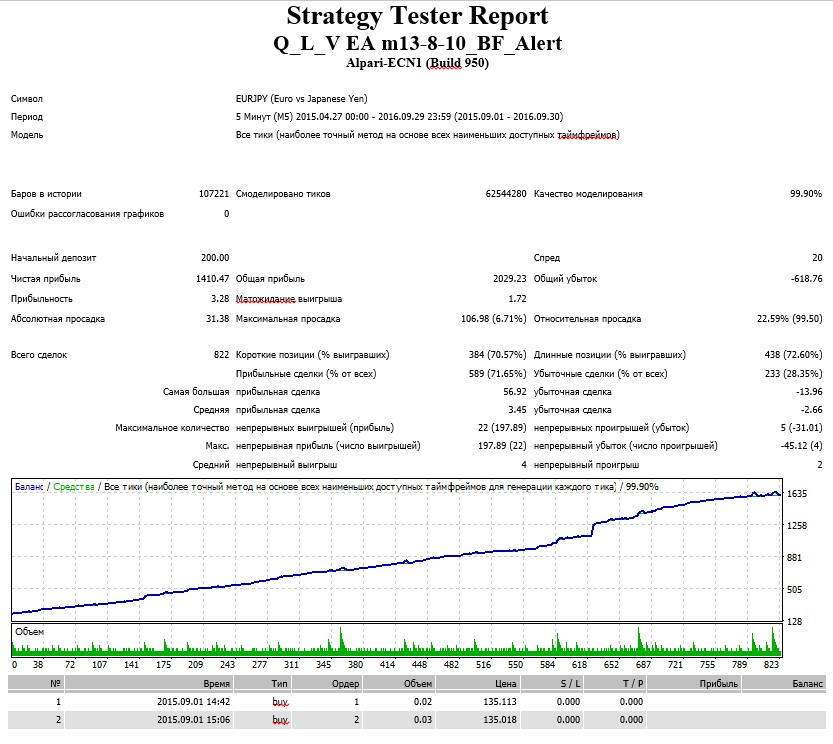The image size is (833, 744).
Task: Click average profit trade value 3.45
Action: [517, 410]
